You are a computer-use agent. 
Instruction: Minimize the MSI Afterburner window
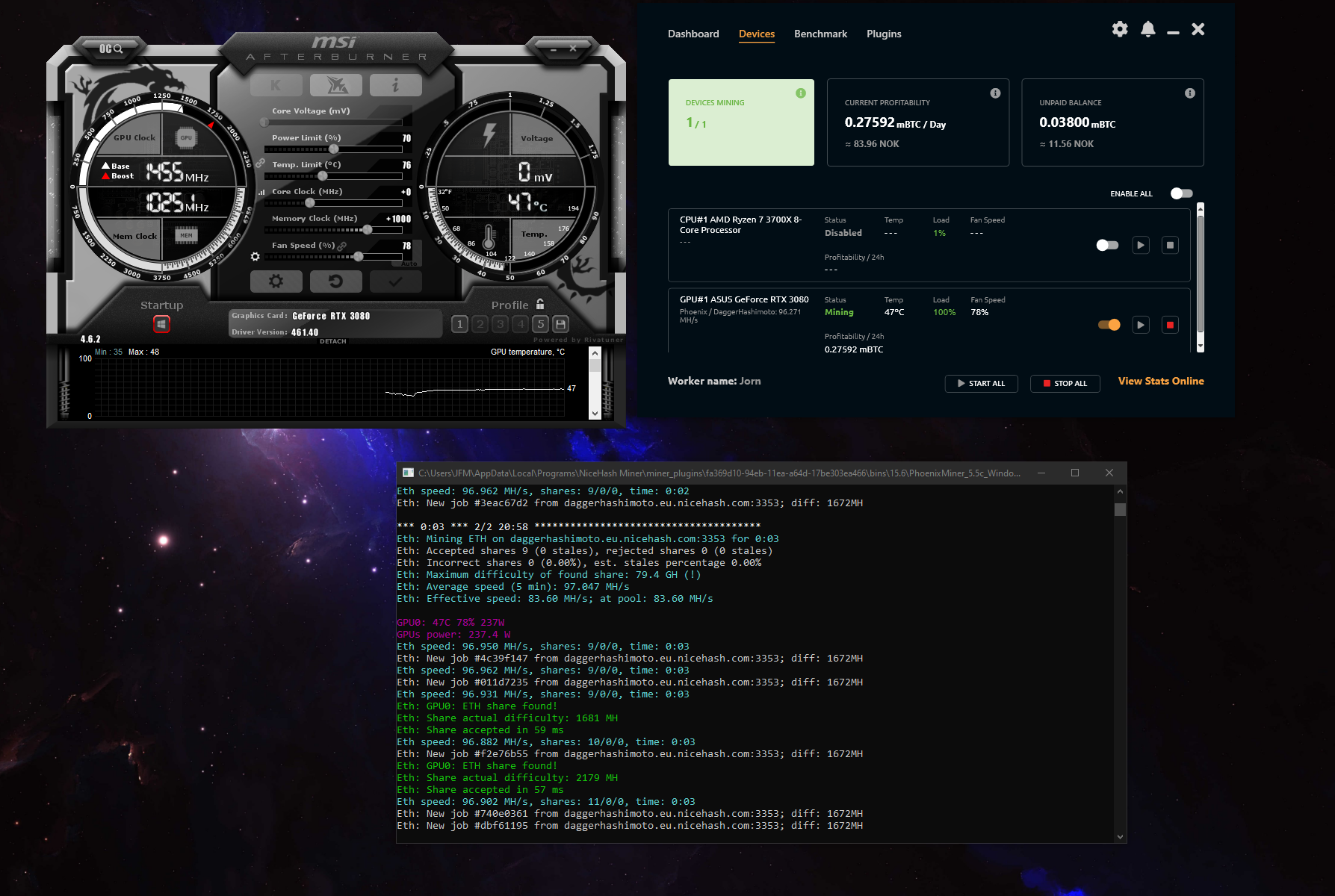(x=554, y=49)
